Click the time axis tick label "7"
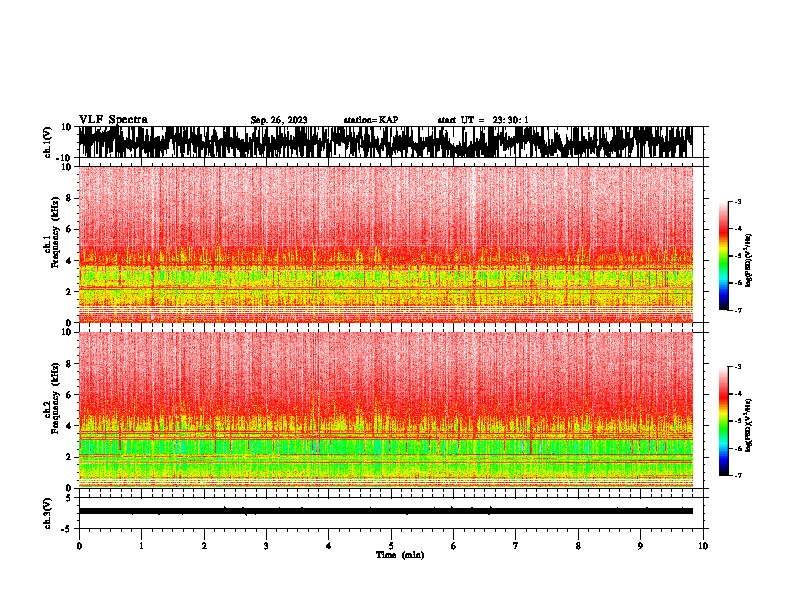Screen dimensions: 792x612 coord(516,546)
